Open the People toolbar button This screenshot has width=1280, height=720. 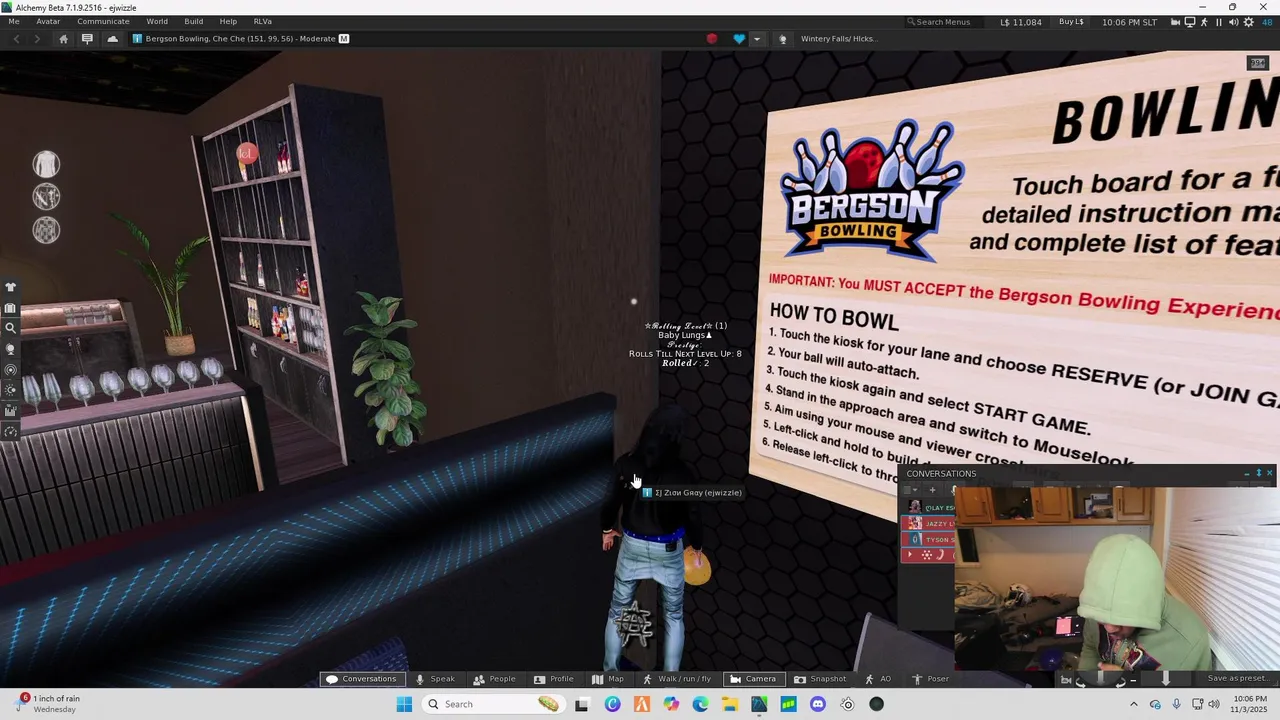(494, 679)
